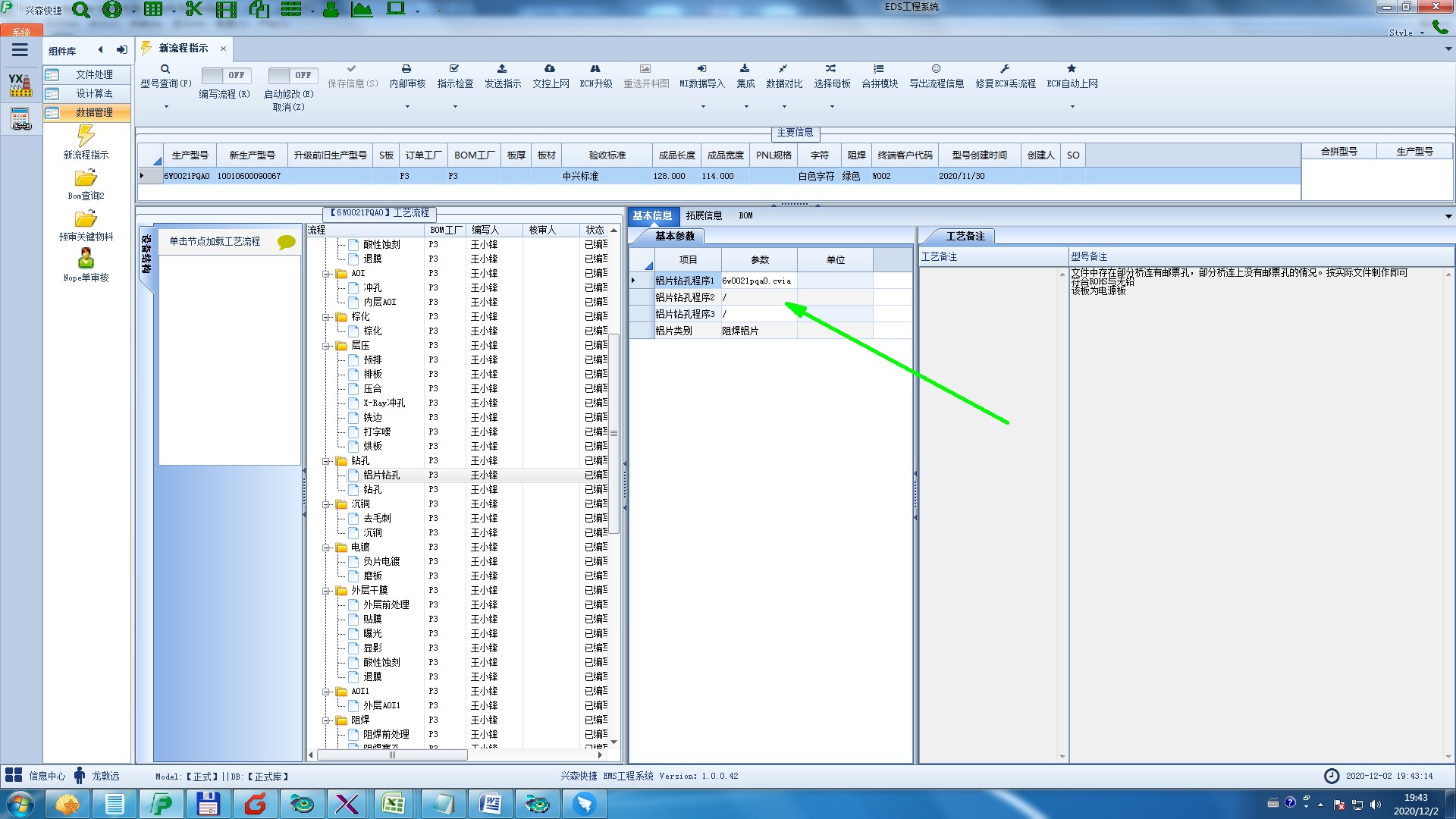Click the ECN升级 icon
The width and height of the screenshot is (1456, 819).
tap(595, 69)
